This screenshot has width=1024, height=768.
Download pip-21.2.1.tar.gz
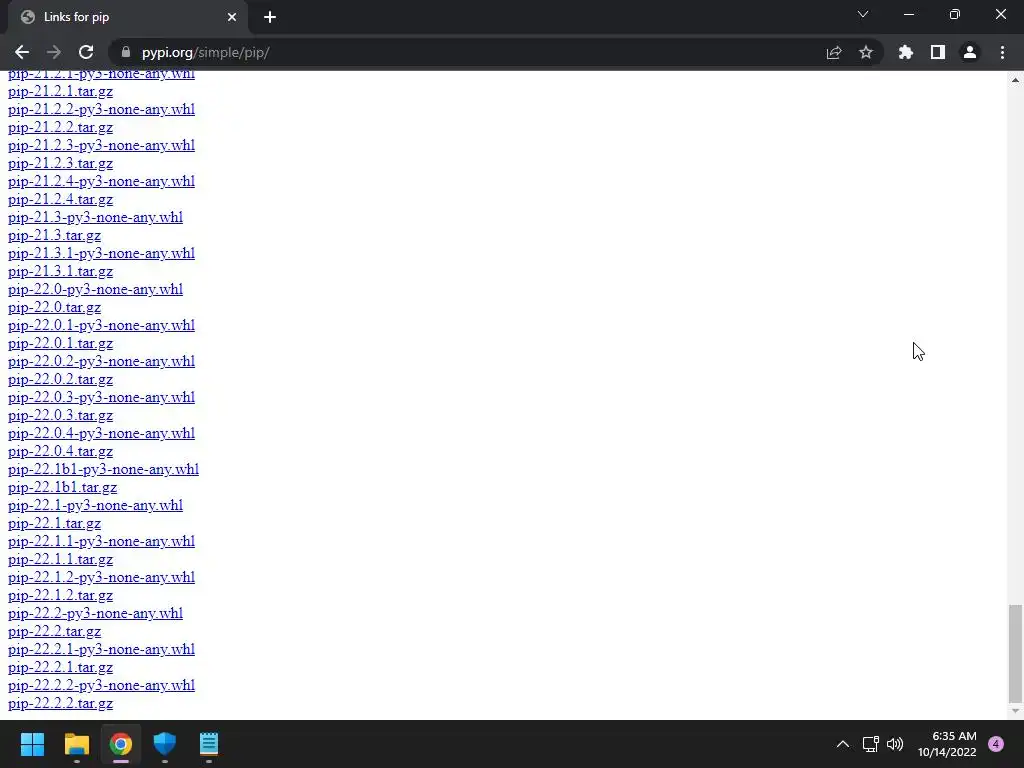(60, 91)
